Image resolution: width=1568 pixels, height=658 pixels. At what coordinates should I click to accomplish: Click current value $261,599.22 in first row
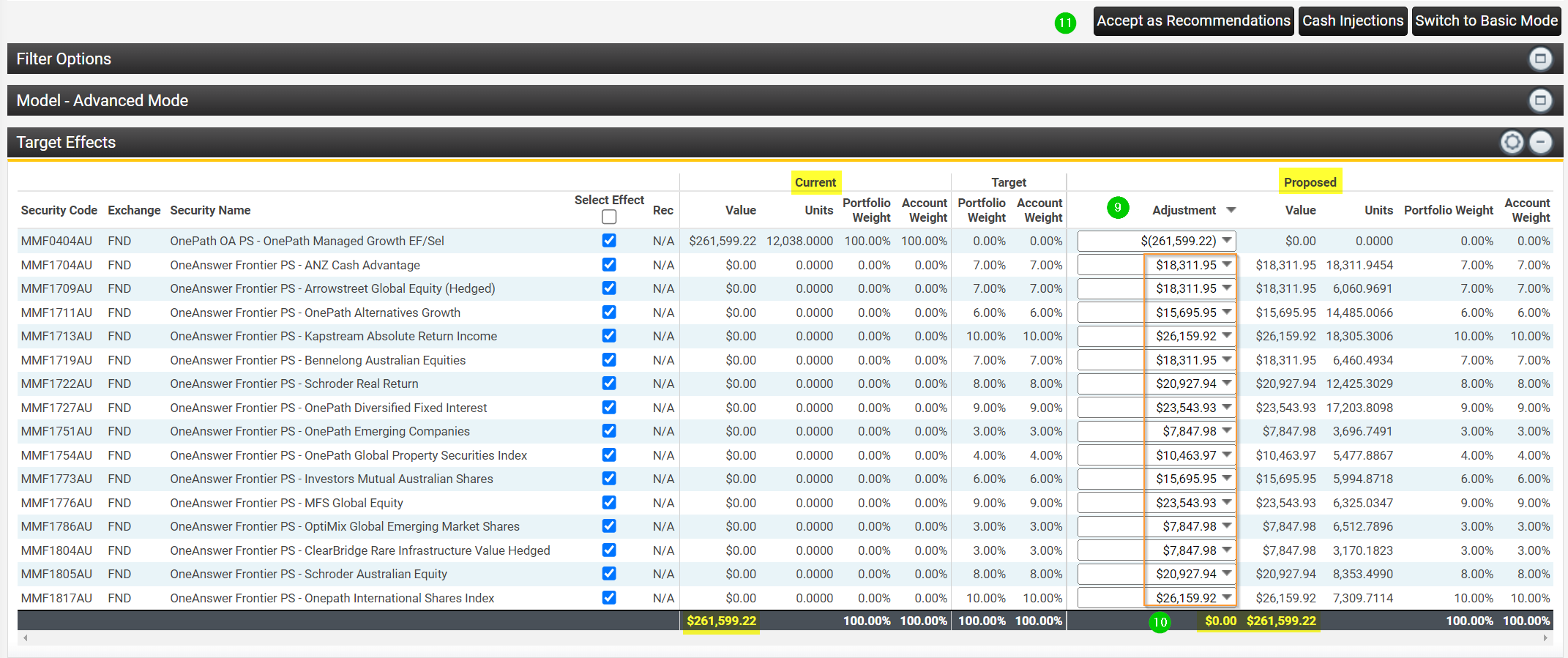(x=723, y=241)
